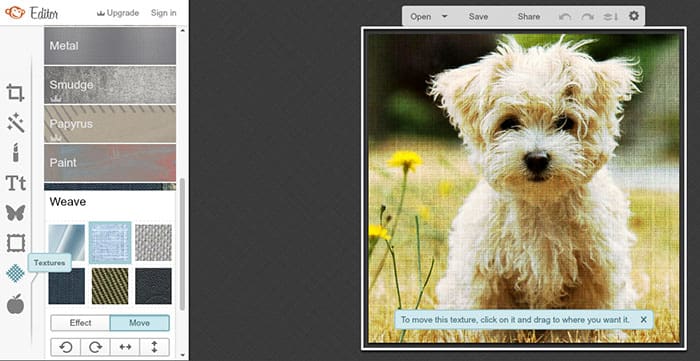Viewport: 700px width, 361px height.
Task: Rotate texture clockwise
Action: [95, 347]
